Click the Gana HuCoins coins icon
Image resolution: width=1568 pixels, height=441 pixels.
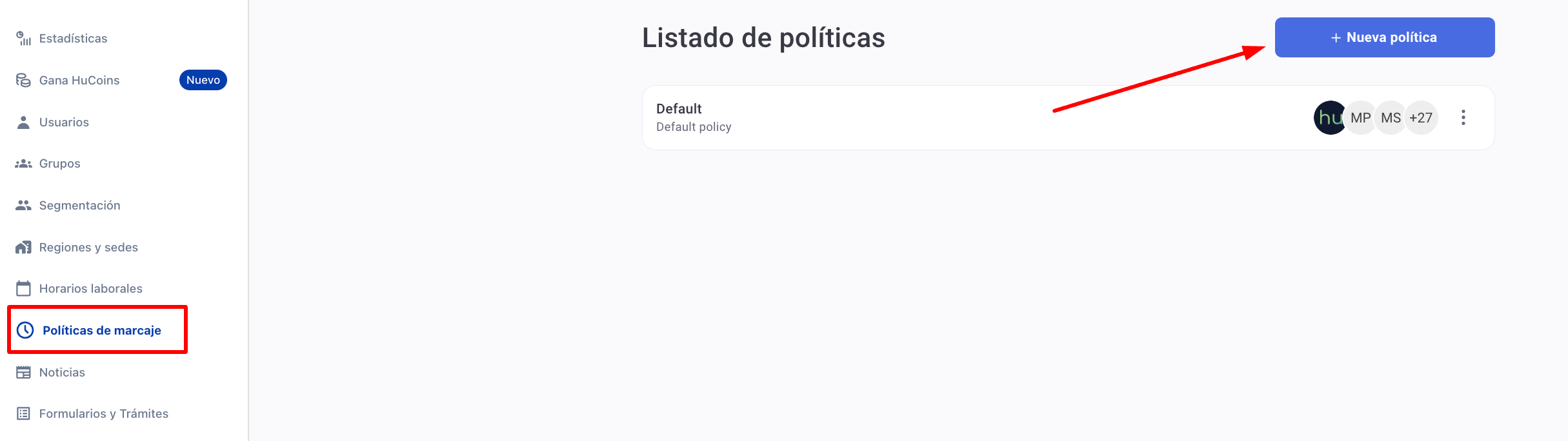23,81
